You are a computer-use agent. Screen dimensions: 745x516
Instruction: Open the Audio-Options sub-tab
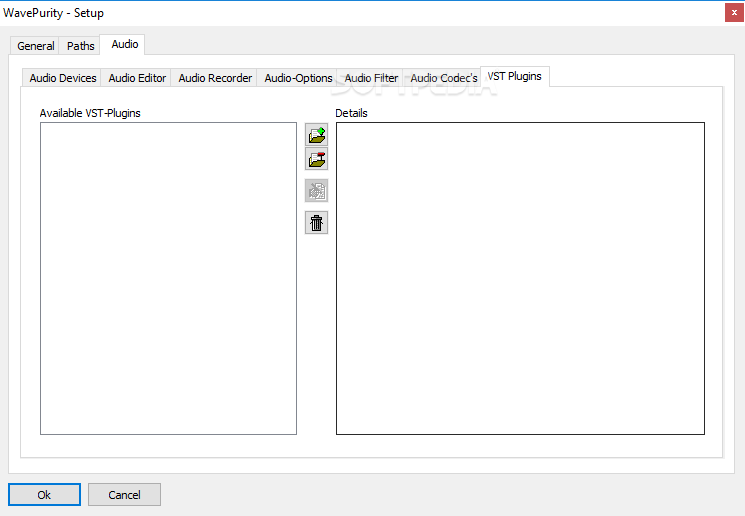click(x=298, y=78)
